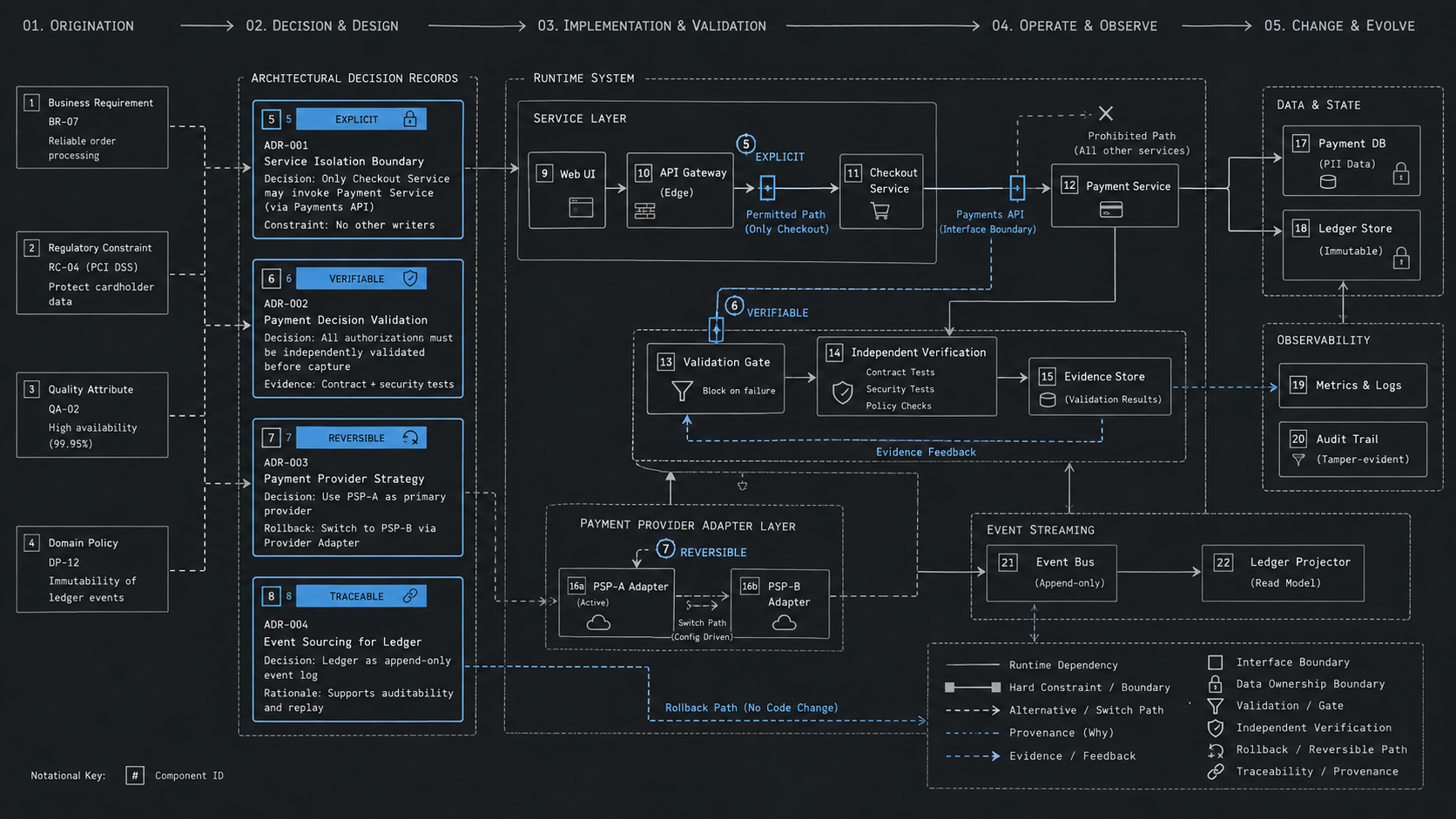This screenshot has width=1456, height=819.
Task: Click the Interface Boundary square legend icon
Action: (x=1216, y=662)
